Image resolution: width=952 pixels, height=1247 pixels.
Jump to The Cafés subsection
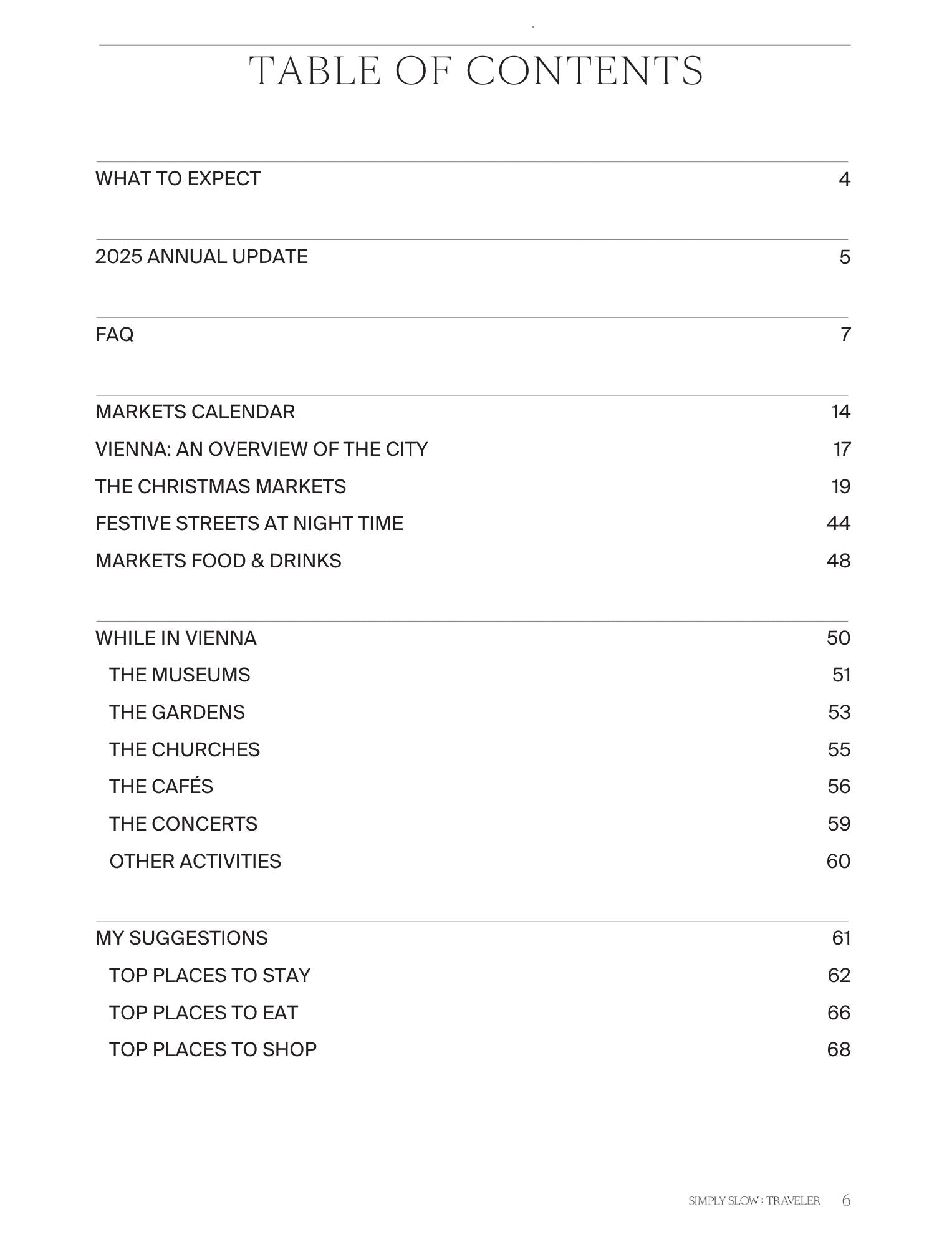[x=161, y=787]
